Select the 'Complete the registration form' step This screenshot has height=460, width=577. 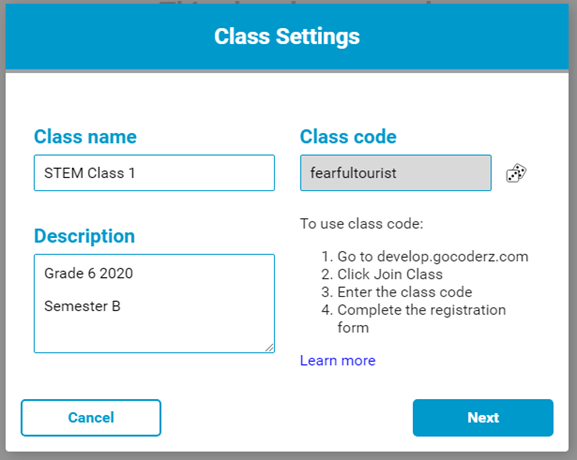pyautogui.click(x=413, y=319)
